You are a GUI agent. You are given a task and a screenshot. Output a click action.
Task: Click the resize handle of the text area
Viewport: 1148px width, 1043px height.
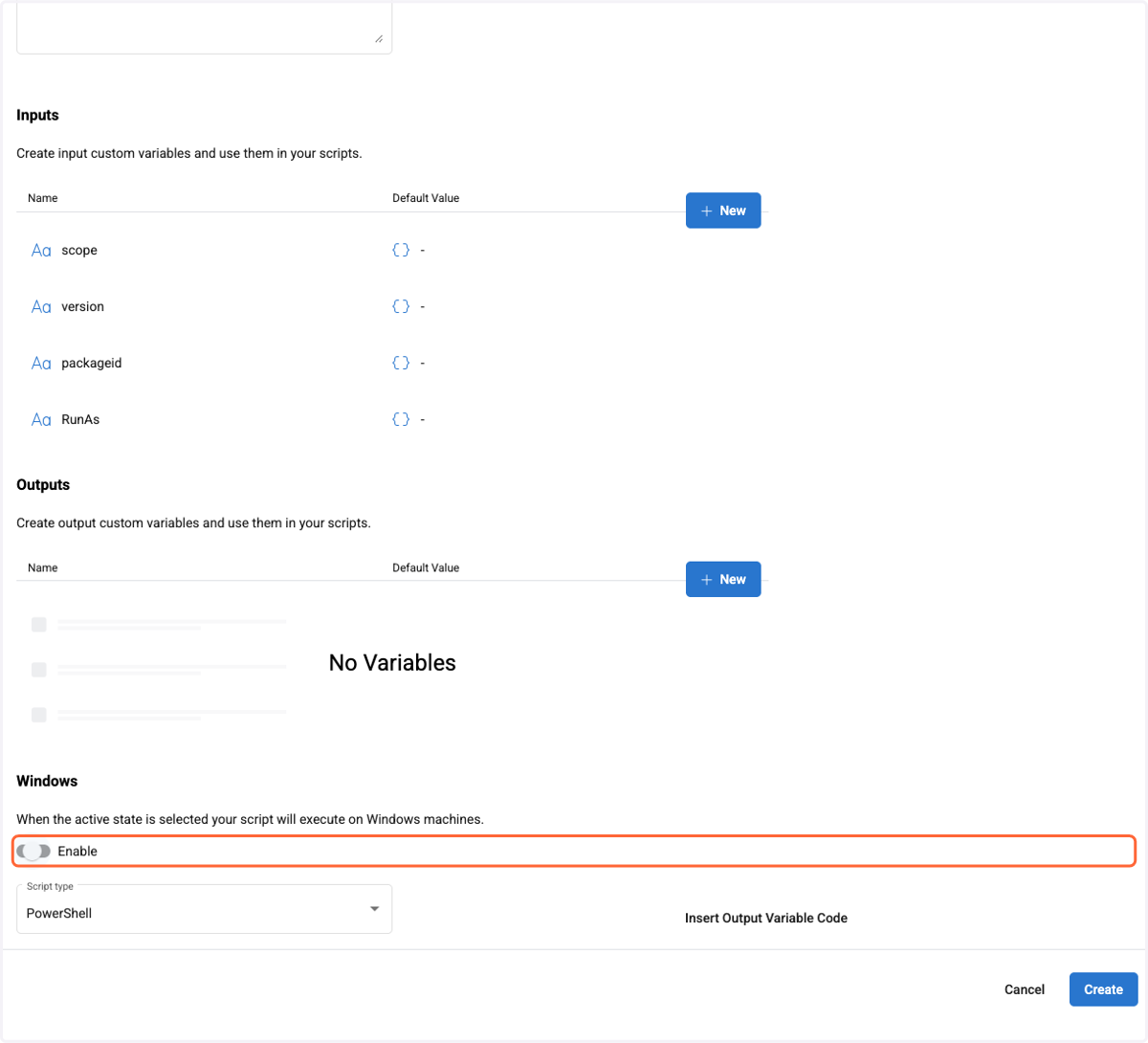point(379,38)
